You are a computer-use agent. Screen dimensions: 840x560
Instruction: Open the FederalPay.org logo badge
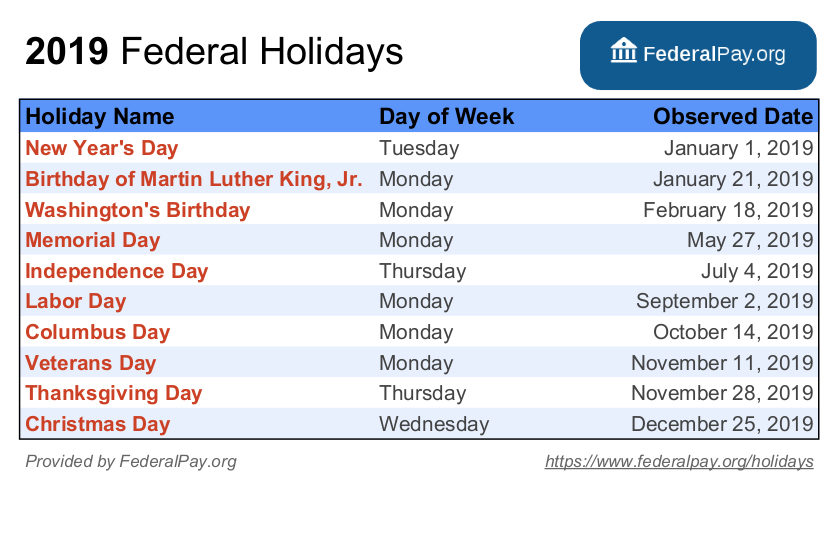click(698, 55)
